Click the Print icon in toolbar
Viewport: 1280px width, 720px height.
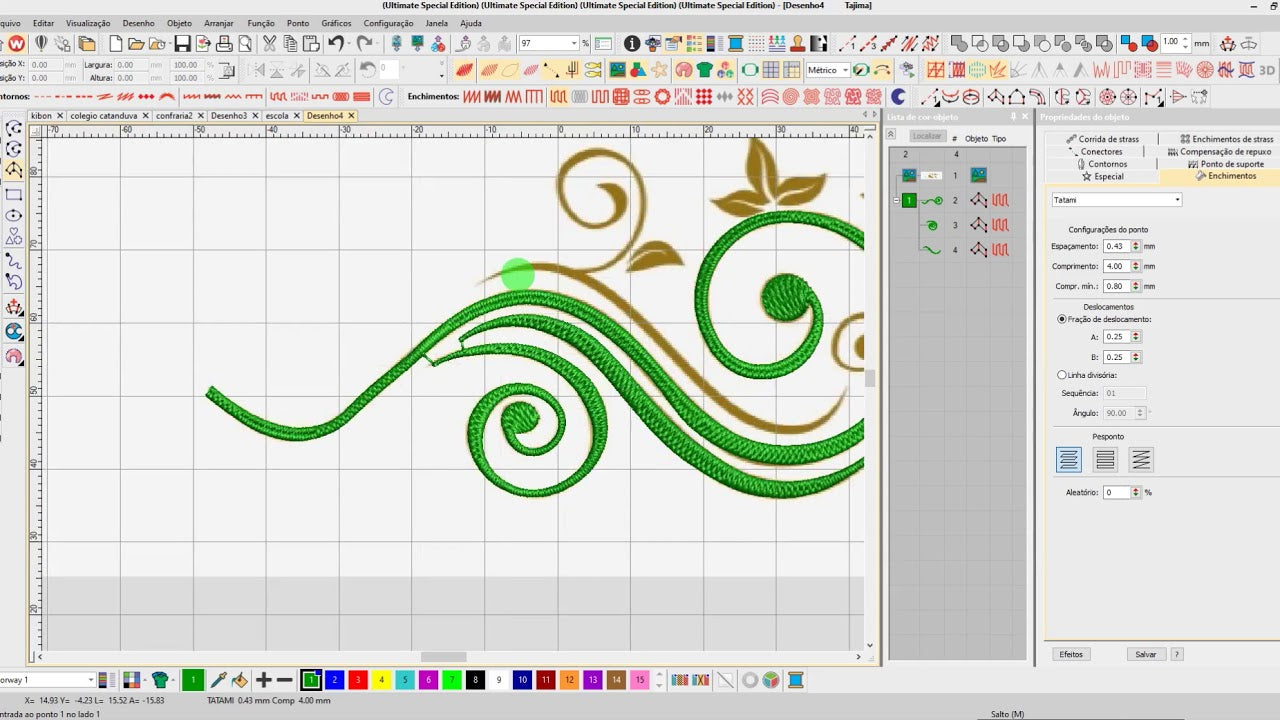[225, 44]
